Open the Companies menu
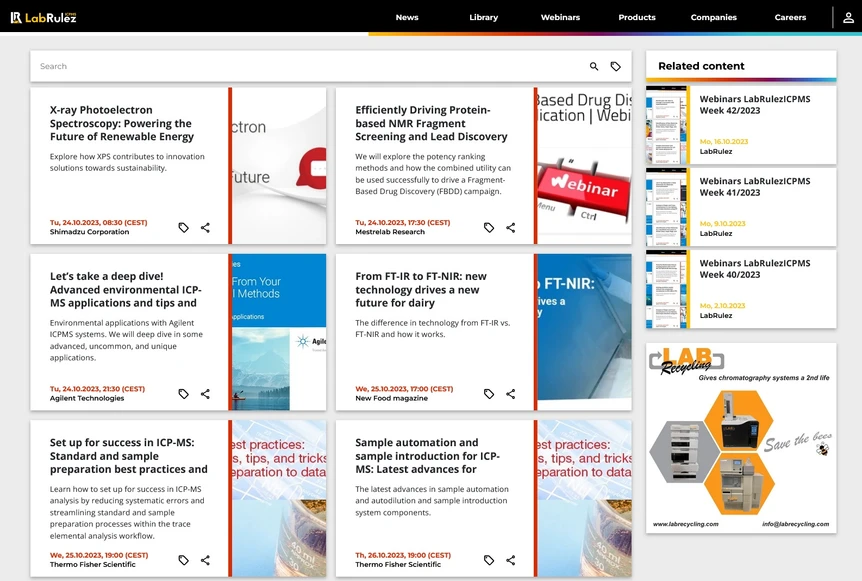This screenshot has height=581, width=862. (x=714, y=17)
